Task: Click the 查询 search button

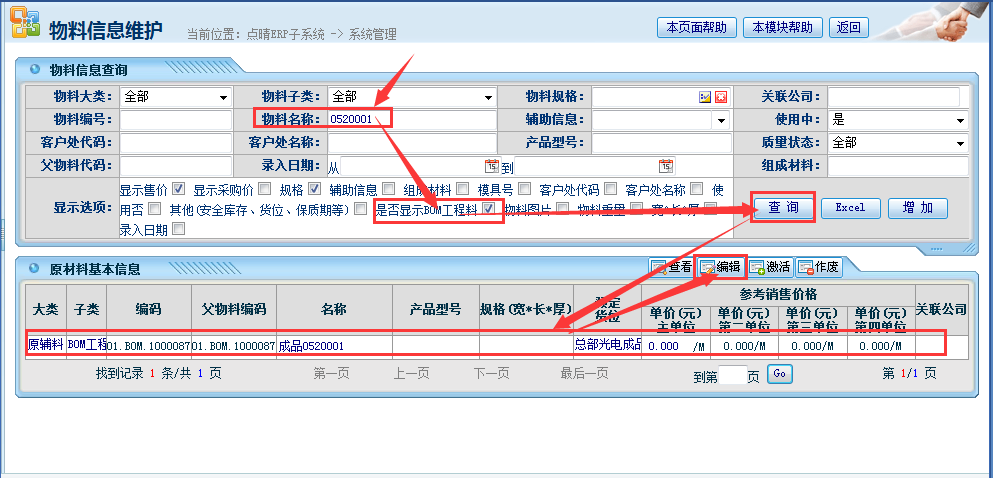Action: 783,208
